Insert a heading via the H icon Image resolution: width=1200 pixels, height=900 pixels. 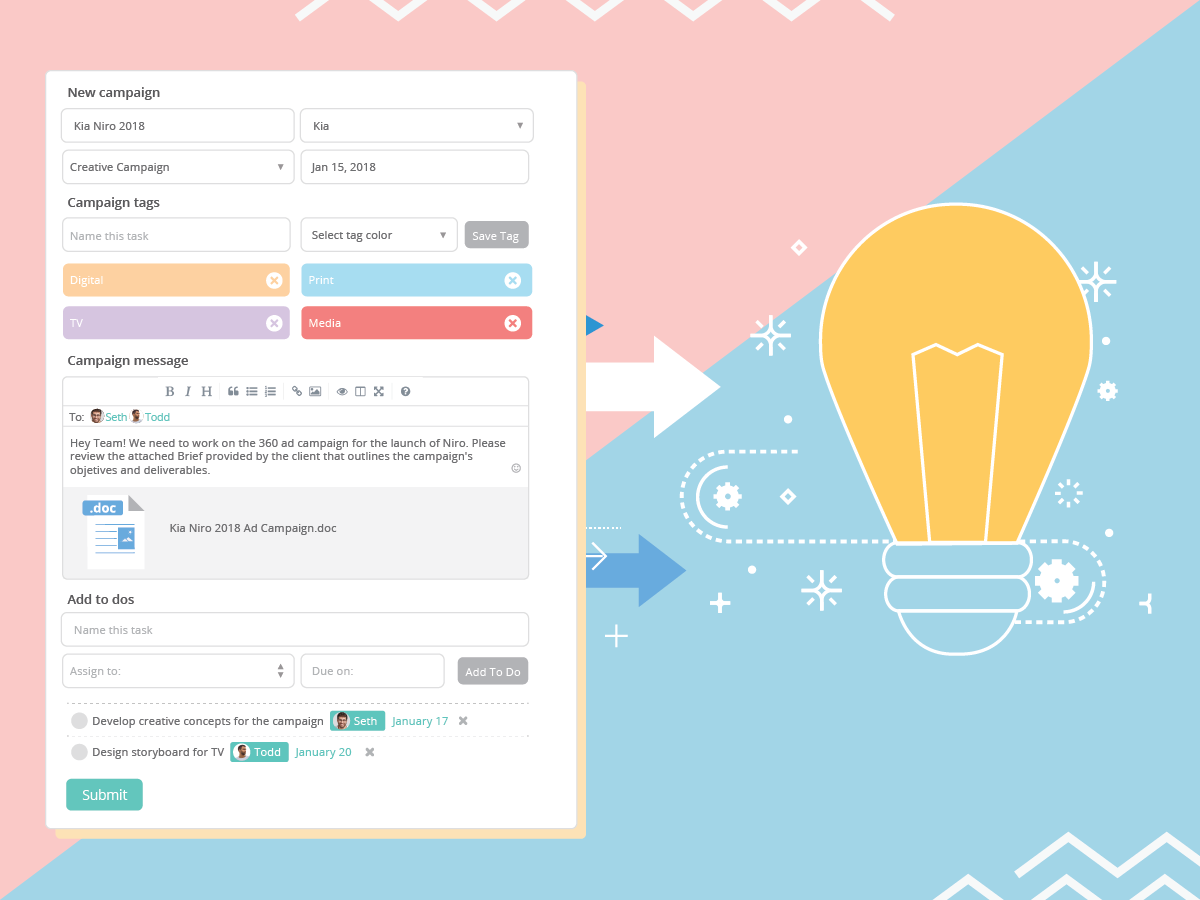tap(207, 391)
